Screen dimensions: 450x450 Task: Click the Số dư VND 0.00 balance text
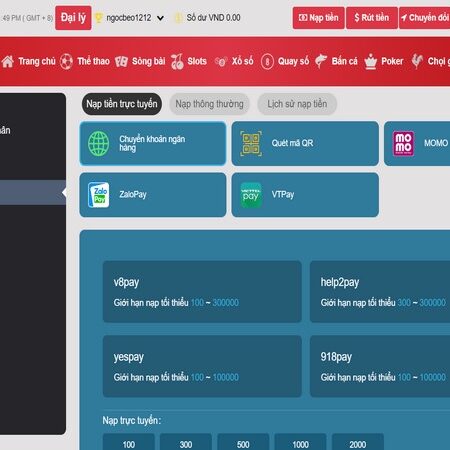213,18
